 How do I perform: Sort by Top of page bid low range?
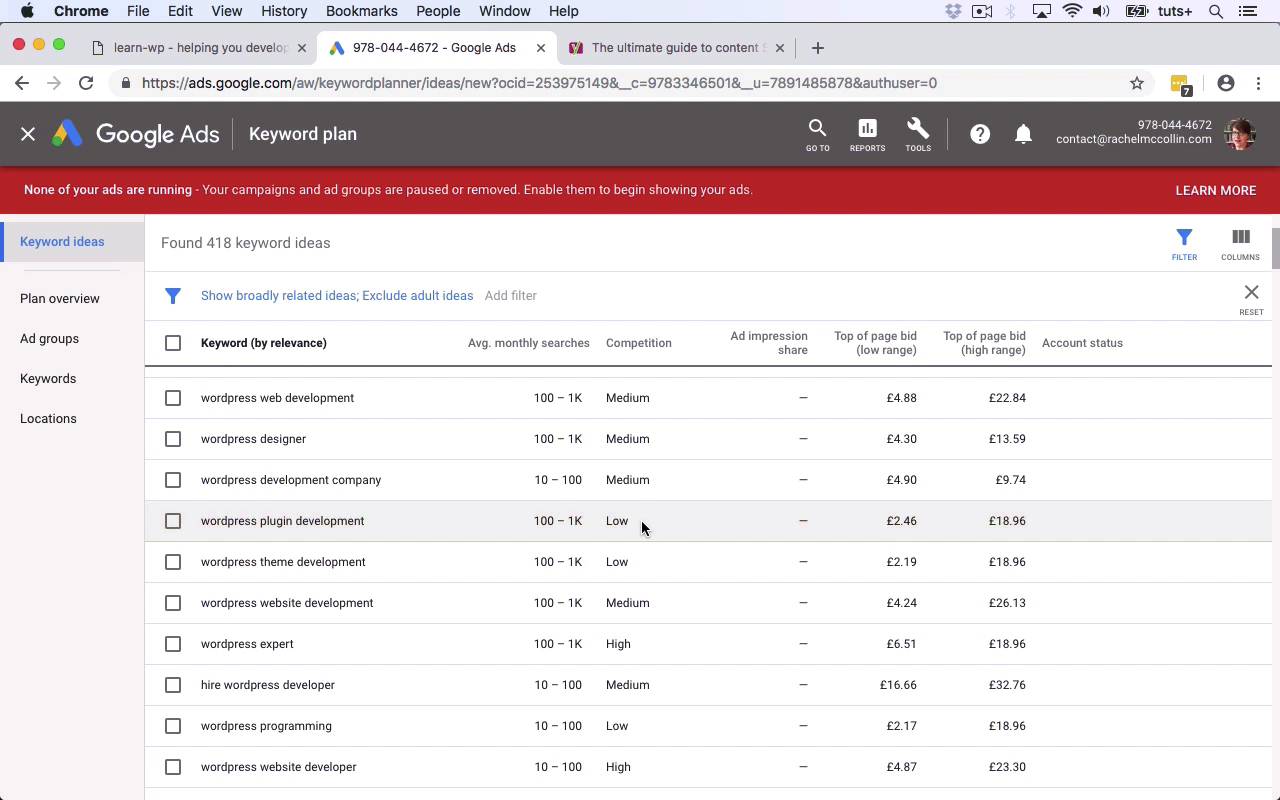click(x=875, y=343)
